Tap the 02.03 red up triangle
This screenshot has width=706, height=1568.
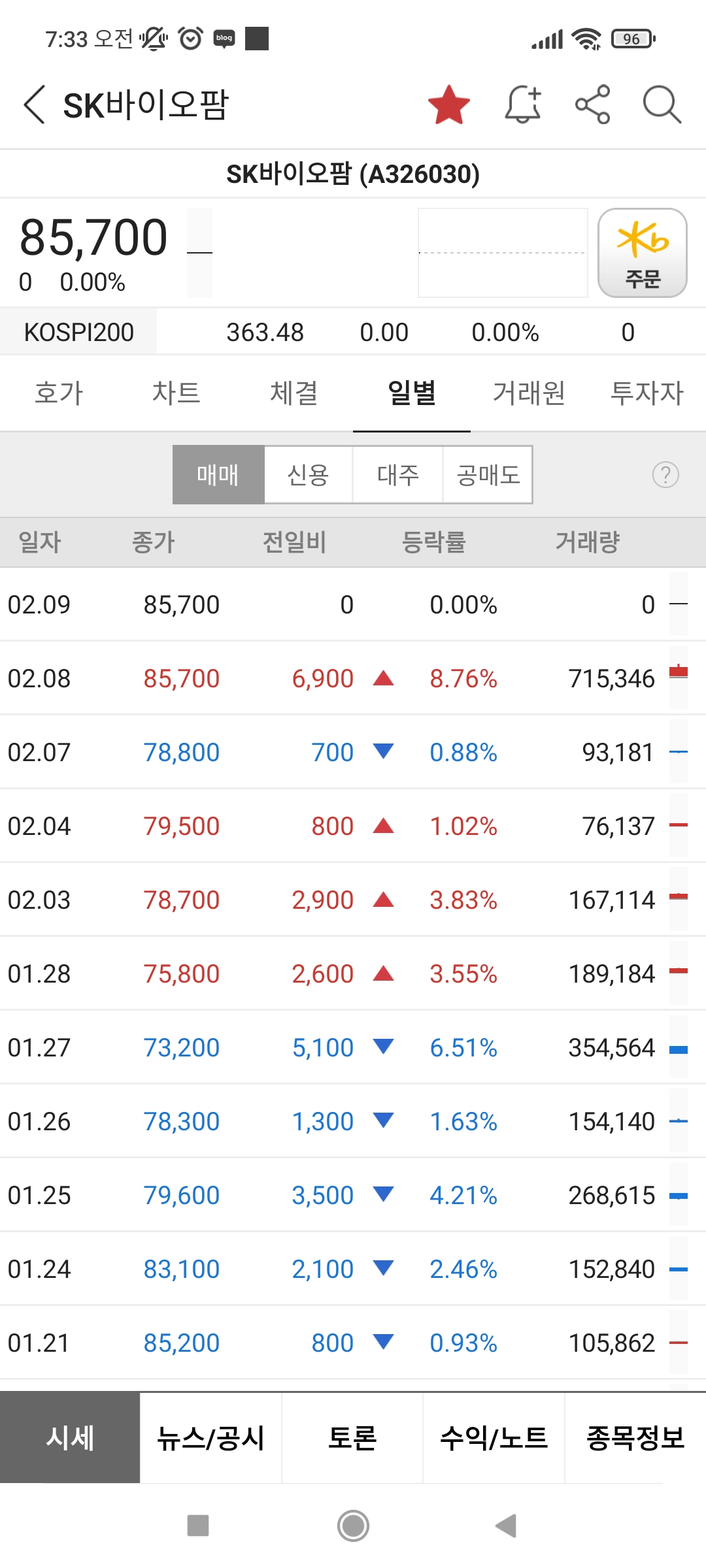coord(383,900)
